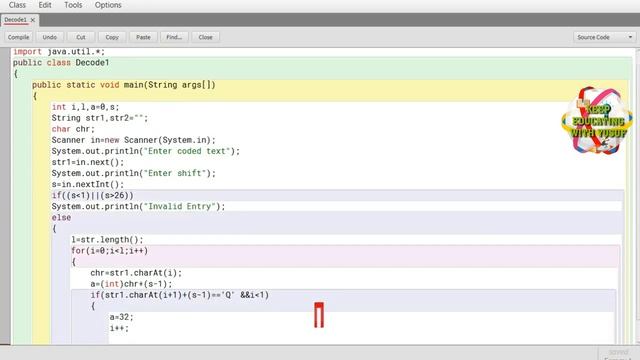Image resolution: width=640 pixels, height=360 pixels.
Task: Click the 'Scanner in=new Scanner(System.in);' line
Action: coord(133,140)
